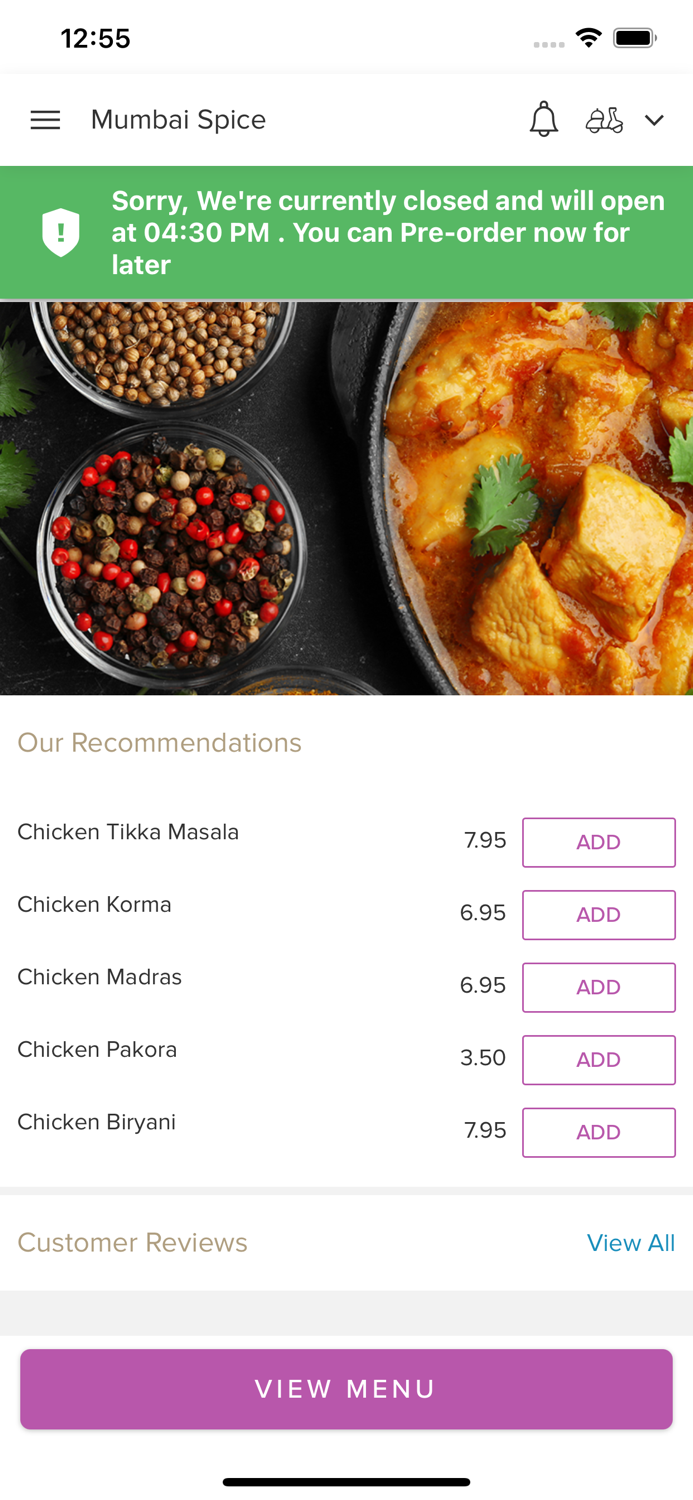Tap the battery indicator
Viewport: 693px width, 1500px height.
tap(634, 36)
